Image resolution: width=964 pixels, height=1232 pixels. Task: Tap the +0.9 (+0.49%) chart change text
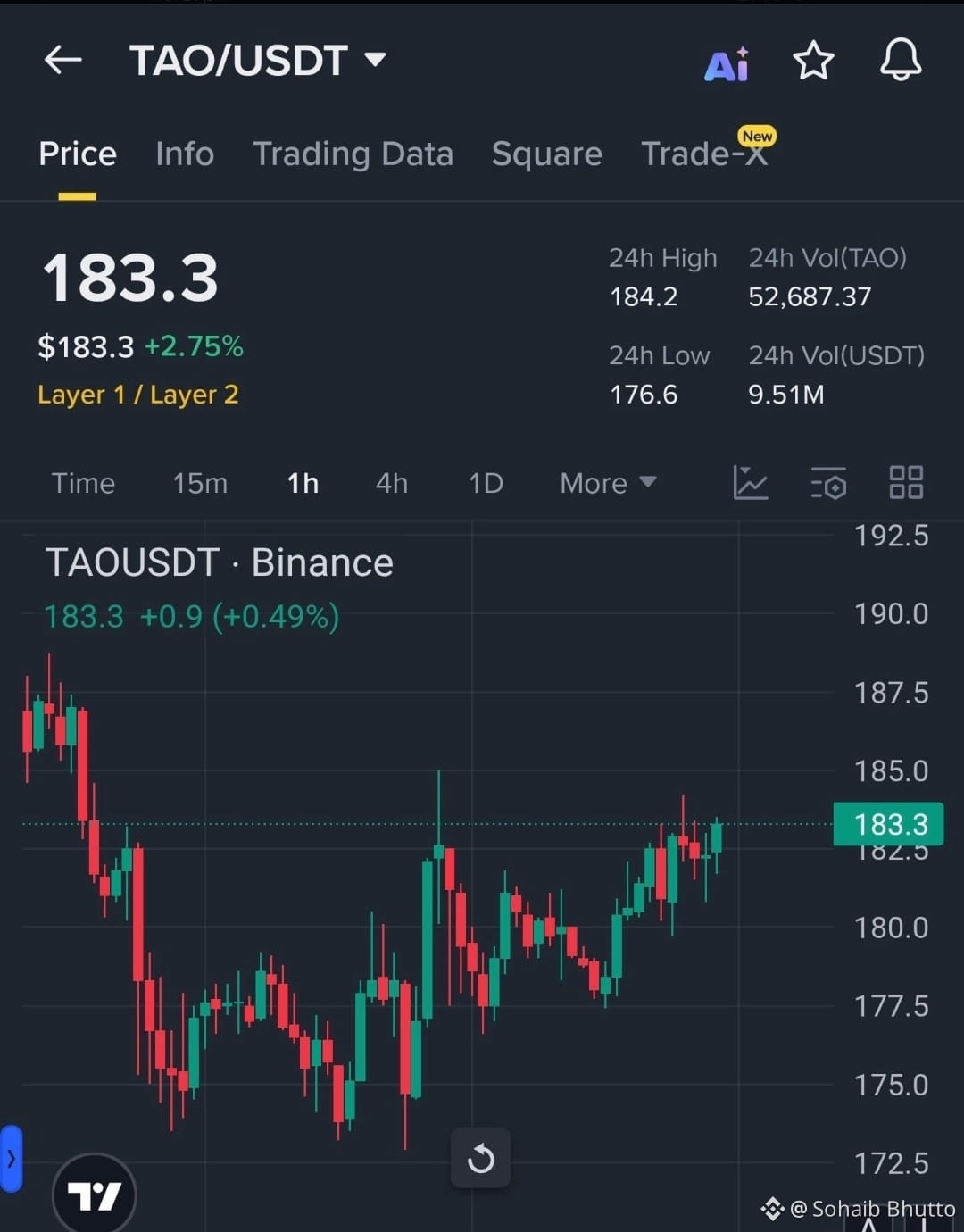coord(239,617)
